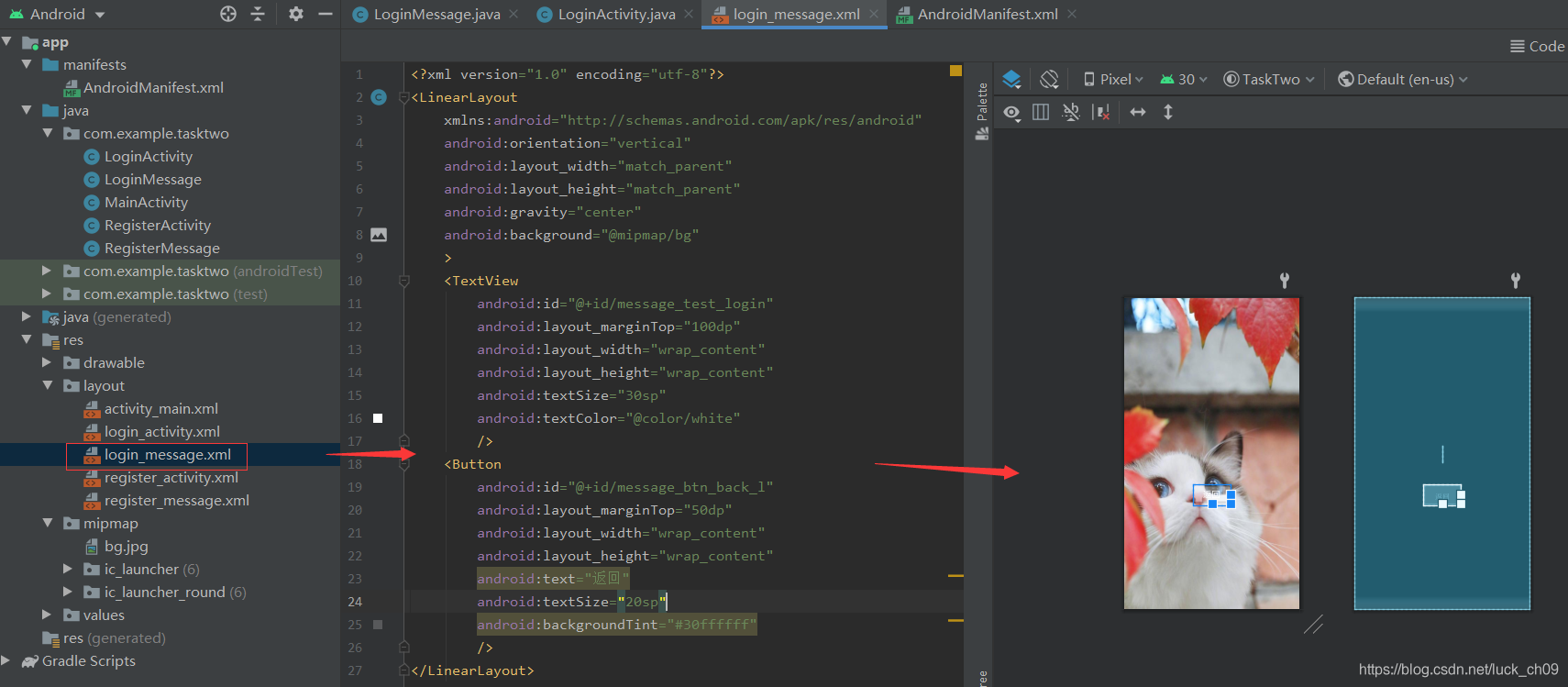
Task: Click the design preview with cat image
Action: point(1211,453)
